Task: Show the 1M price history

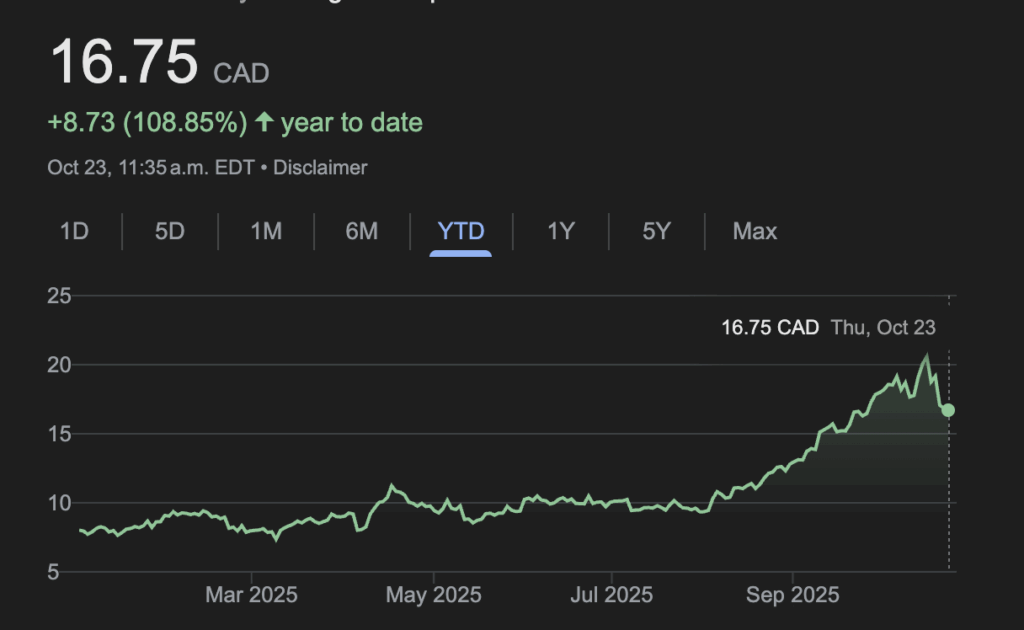Action: [x=266, y=232]
